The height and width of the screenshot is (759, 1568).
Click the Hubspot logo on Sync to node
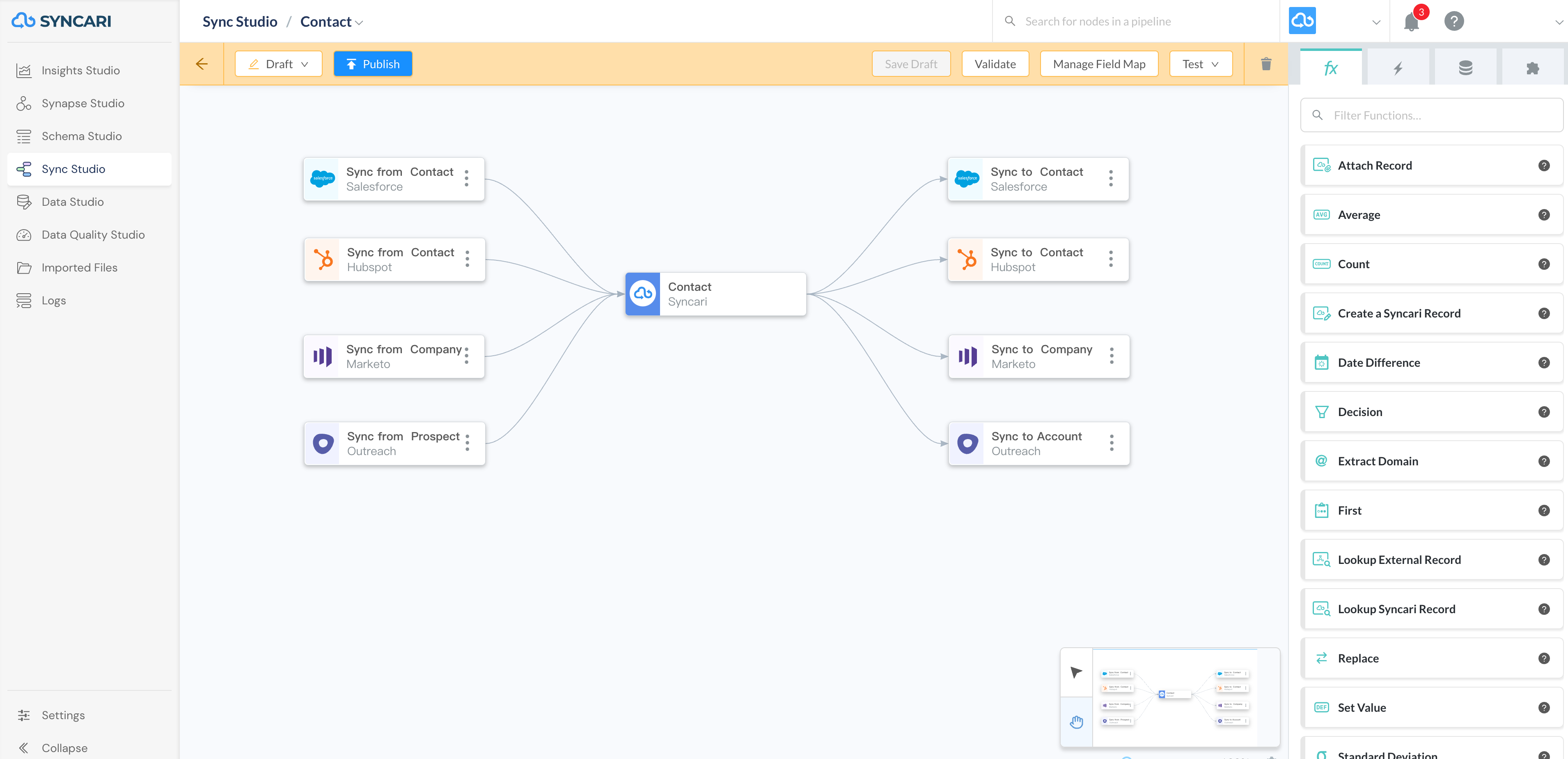[966, 259]
